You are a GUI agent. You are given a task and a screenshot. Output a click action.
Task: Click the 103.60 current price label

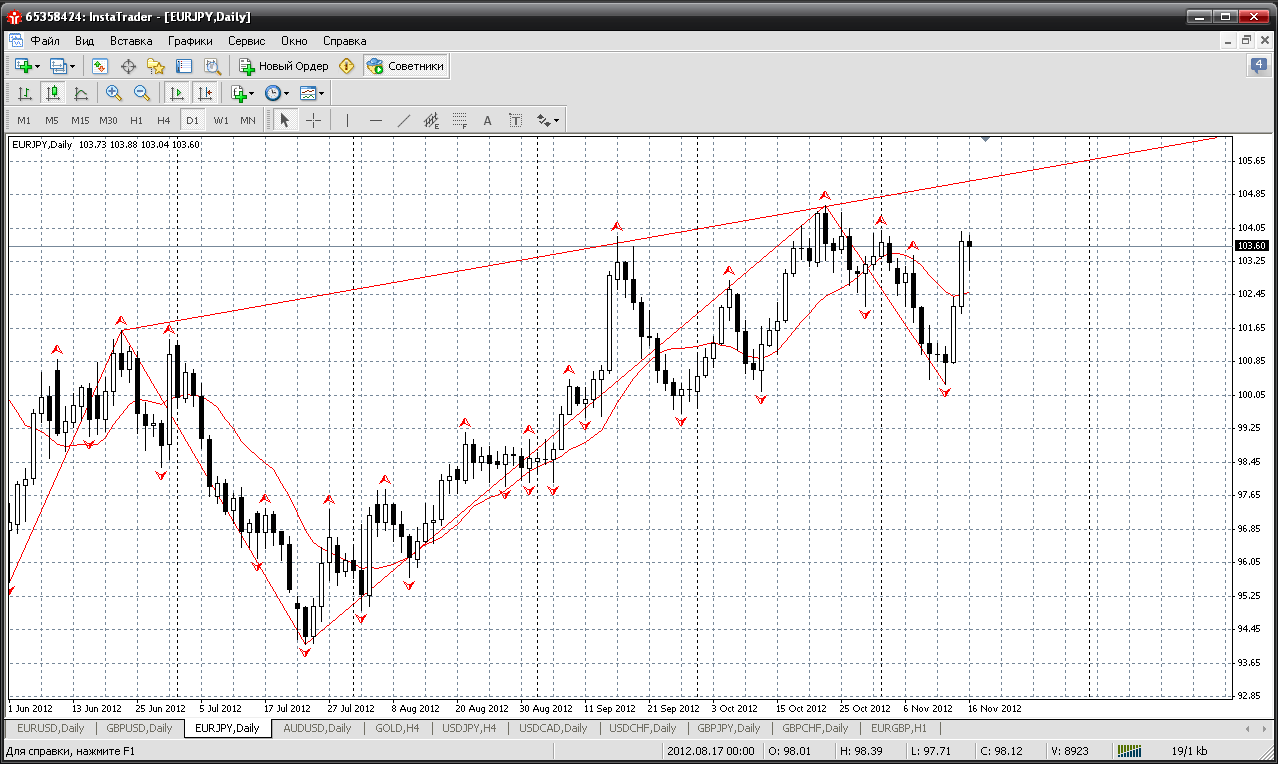(x=1252, y=245)
